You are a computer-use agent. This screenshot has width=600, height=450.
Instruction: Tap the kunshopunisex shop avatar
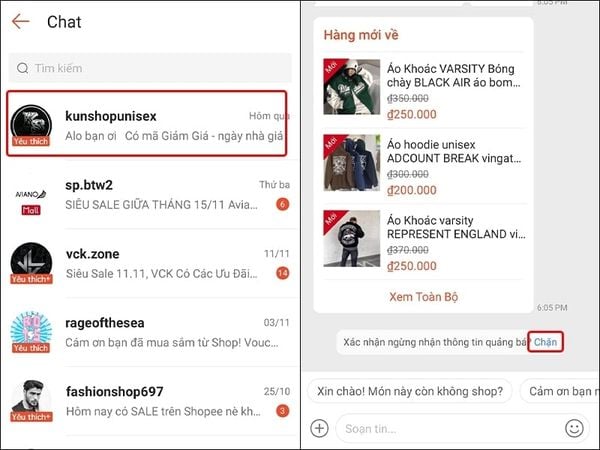pos(31,124)
